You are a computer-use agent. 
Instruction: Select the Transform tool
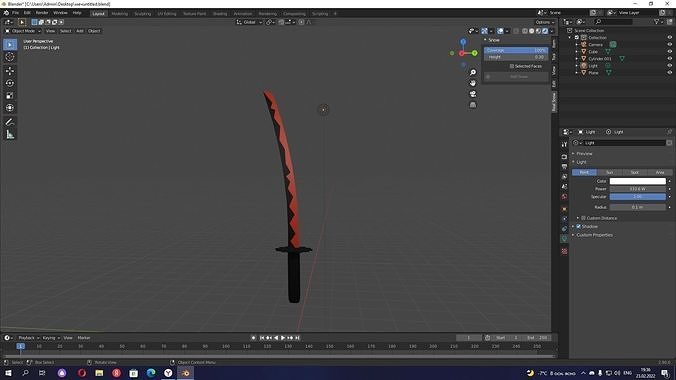click(x=10, y=108)
